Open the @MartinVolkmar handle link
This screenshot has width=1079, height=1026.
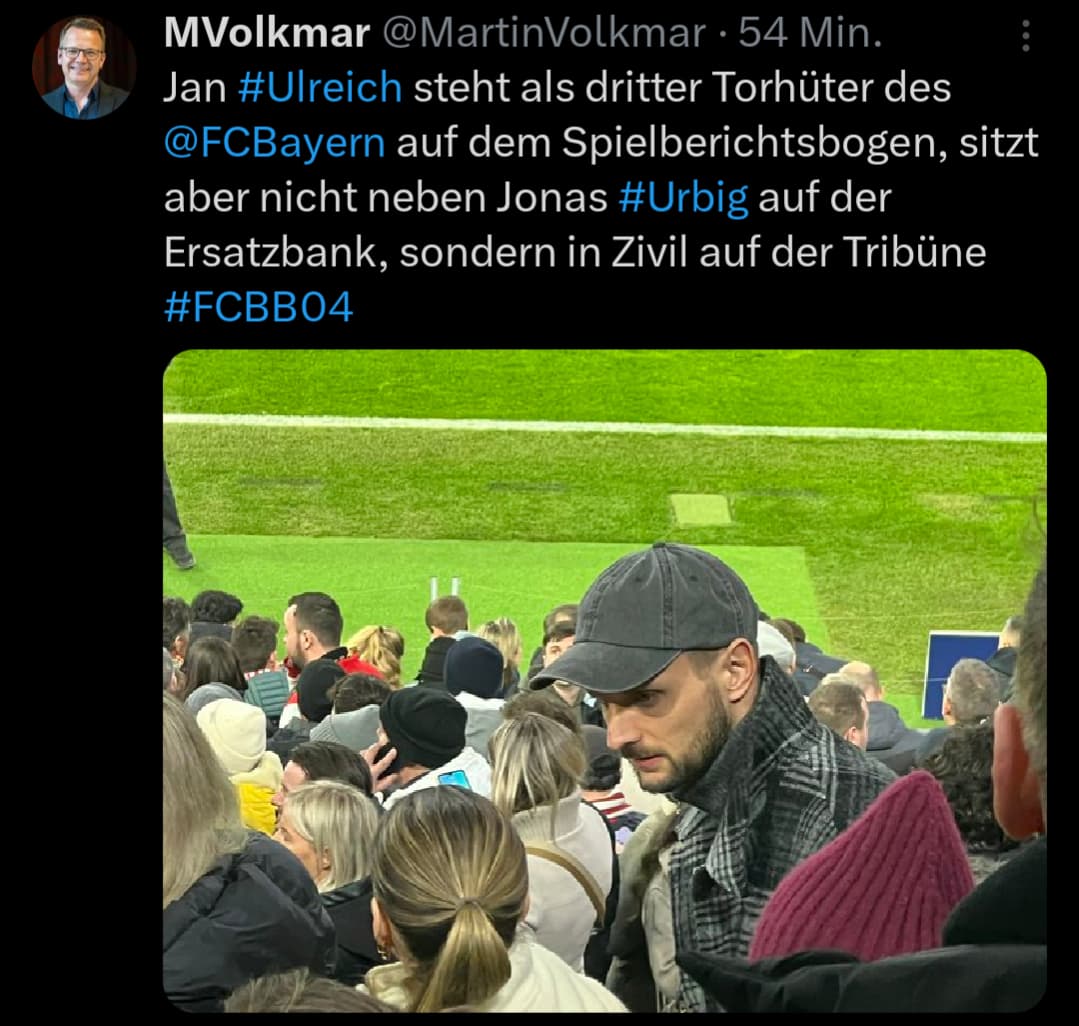[x=544, y=33]
